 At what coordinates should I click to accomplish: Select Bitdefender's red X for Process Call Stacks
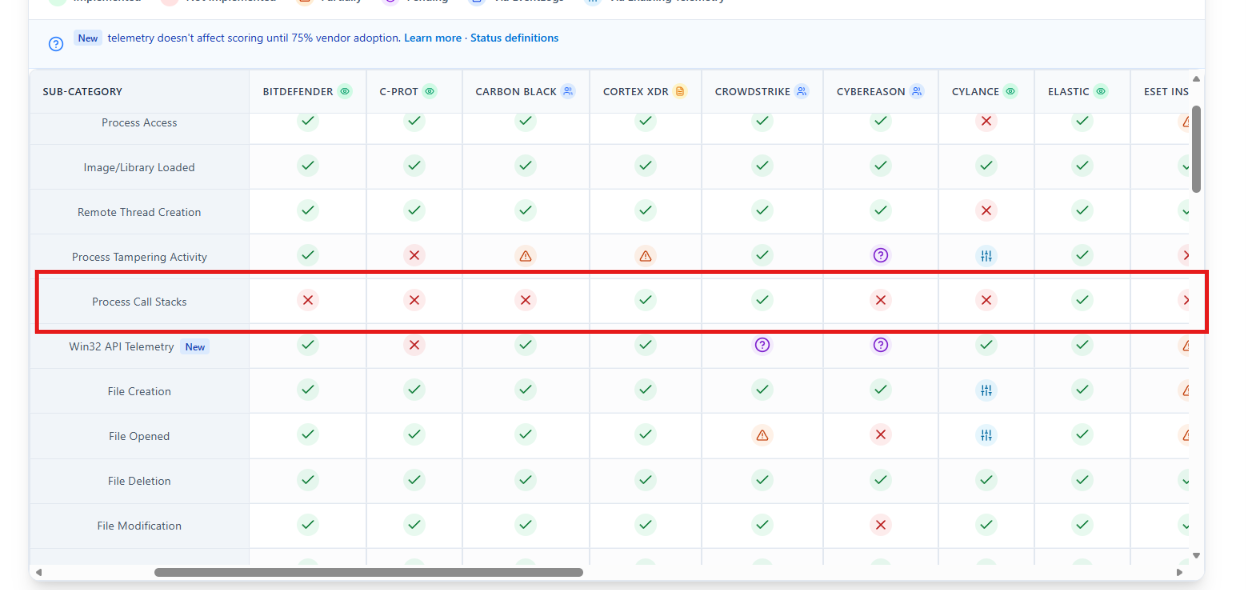pyautogui.click(x=308, y=300)
